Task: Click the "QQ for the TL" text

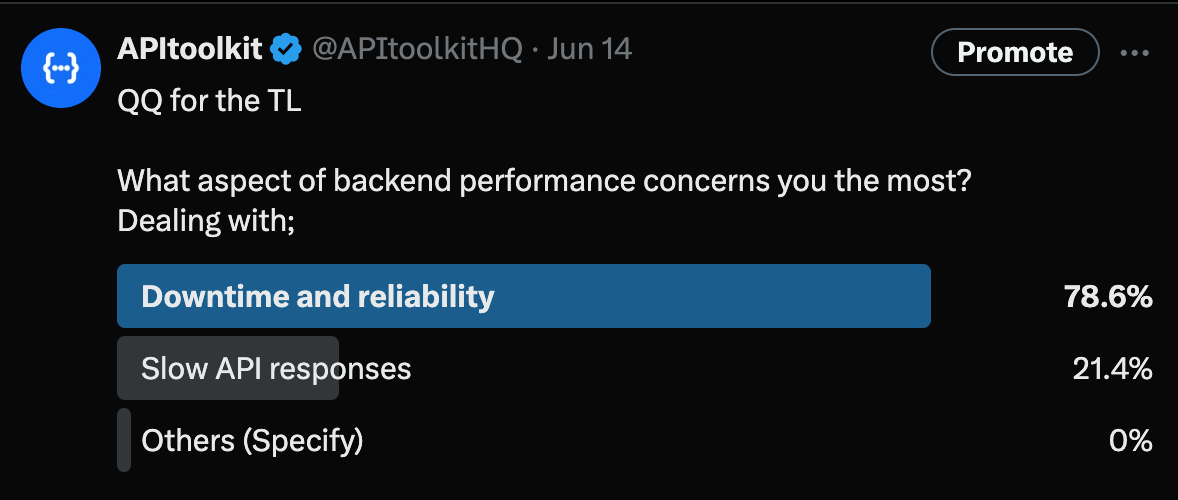Action: click(209, 101)
